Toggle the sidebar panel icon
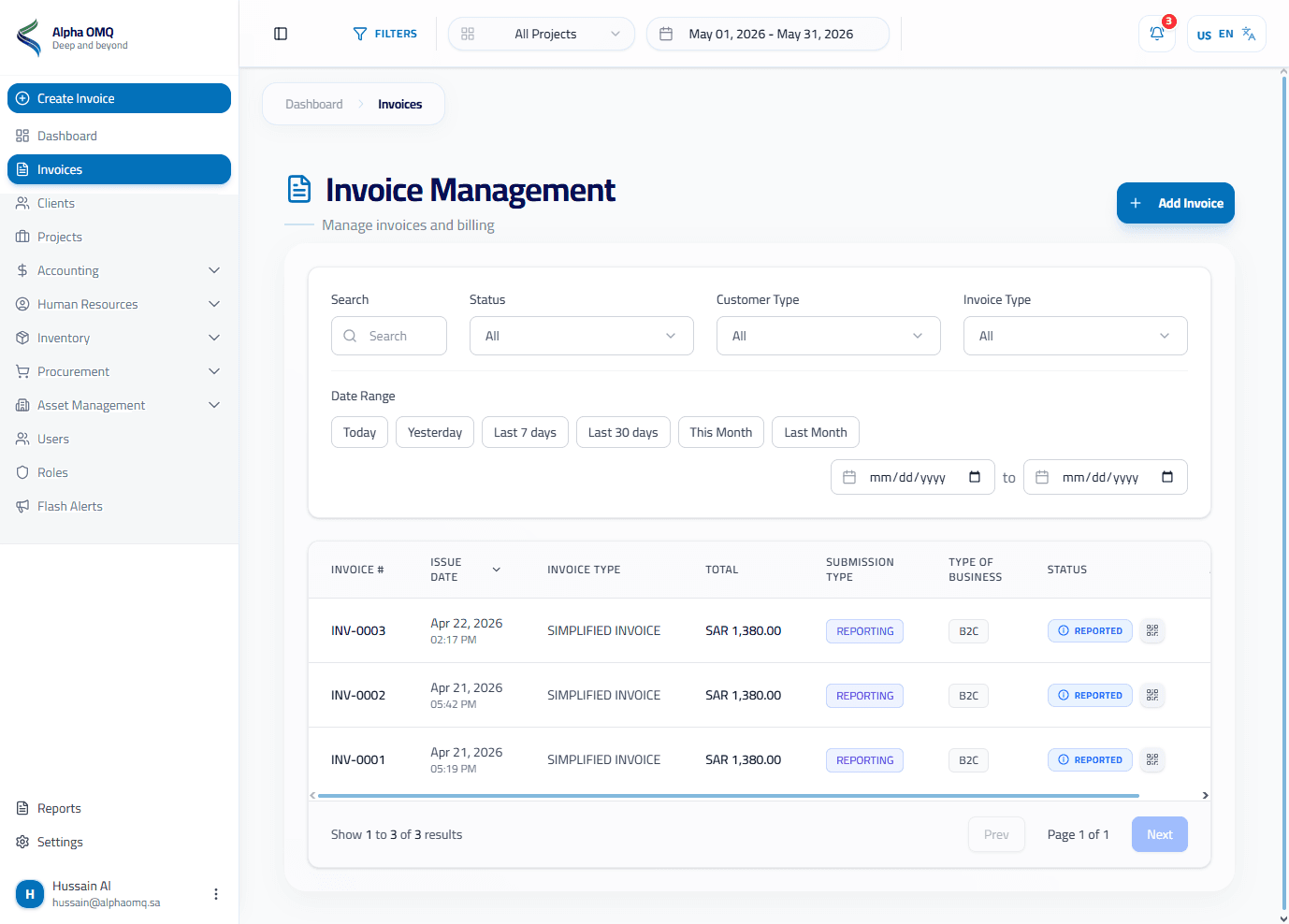1289x924 pixels. pos(281,34)
